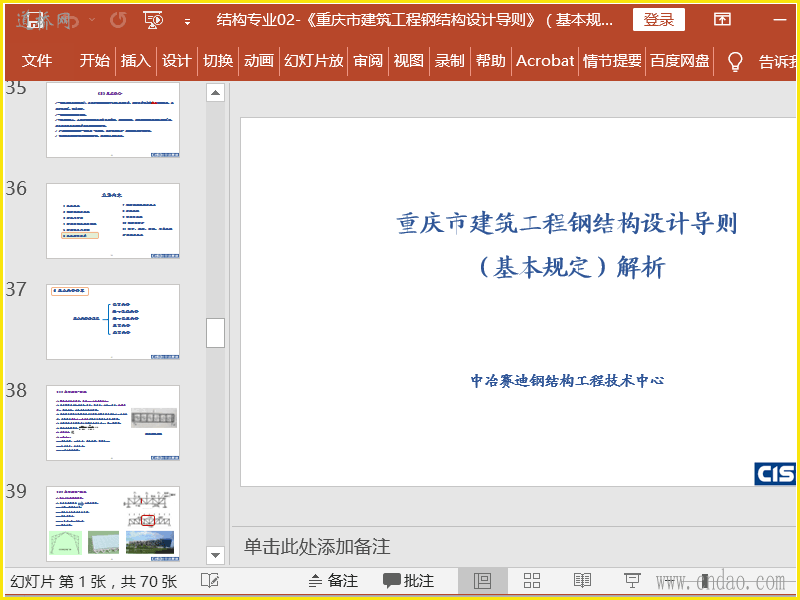Image resolution: width=800 pixels, height=600 pixels.
Task: Toggle the 批注 comments pane
Action: (409, 581)
